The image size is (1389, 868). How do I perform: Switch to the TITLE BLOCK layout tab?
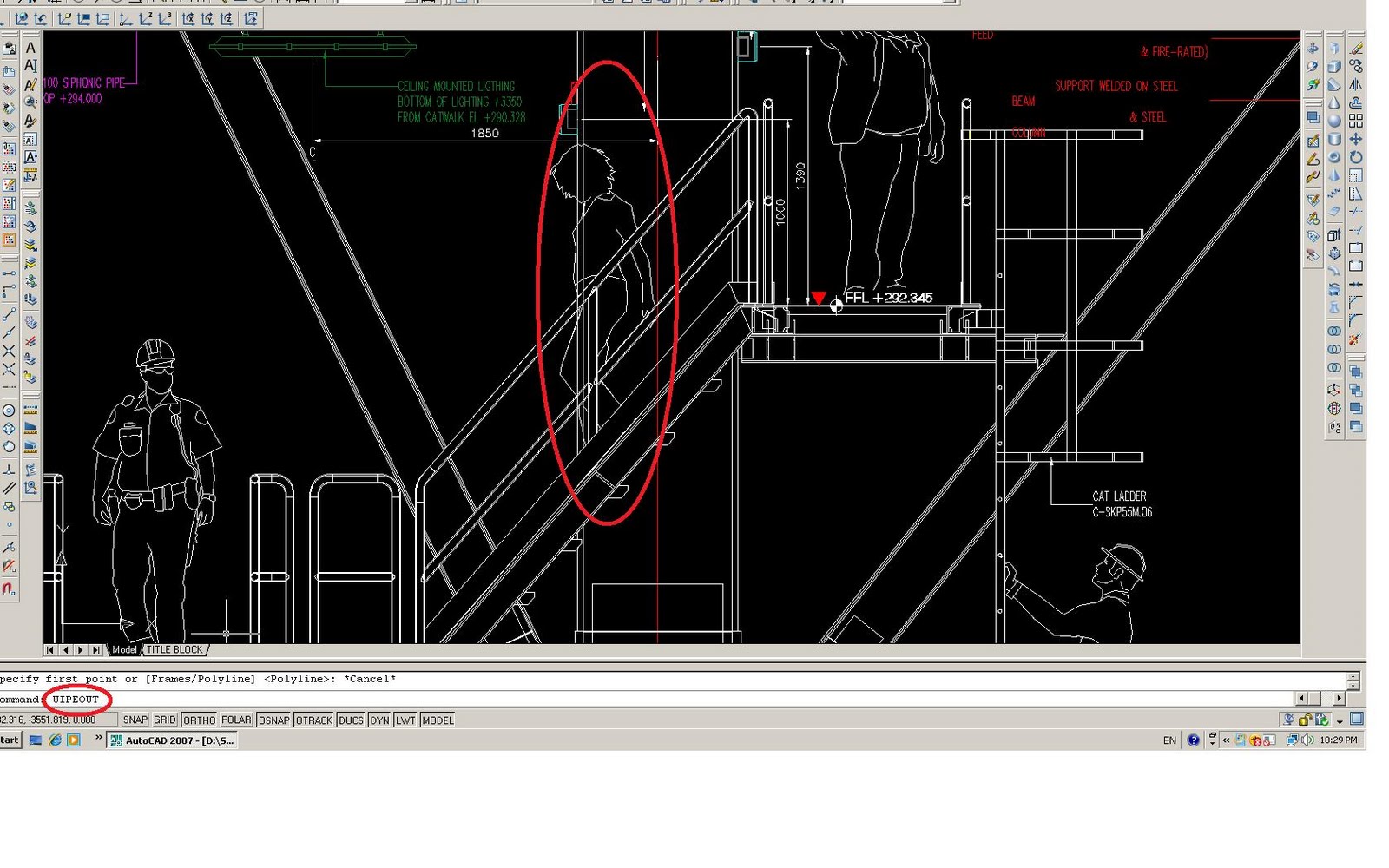click(173, 649)
